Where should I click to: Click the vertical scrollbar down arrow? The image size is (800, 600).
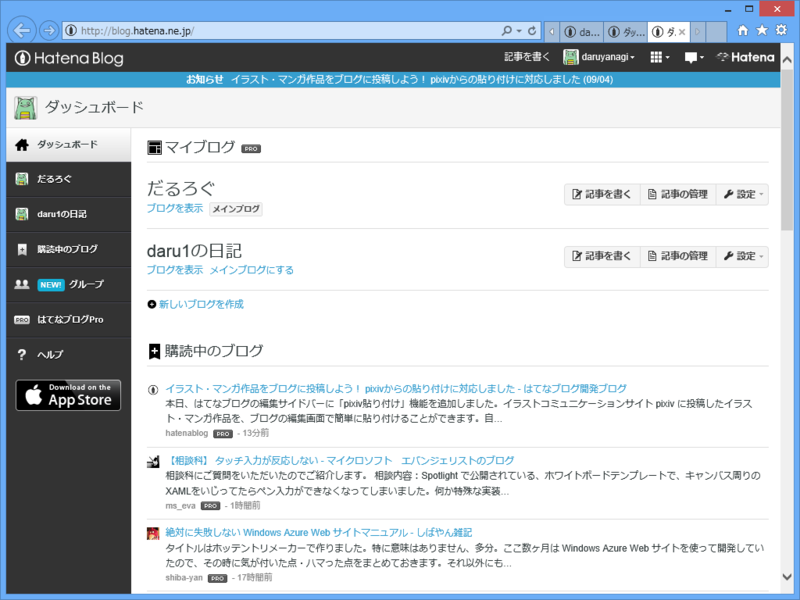click(787, 577)
